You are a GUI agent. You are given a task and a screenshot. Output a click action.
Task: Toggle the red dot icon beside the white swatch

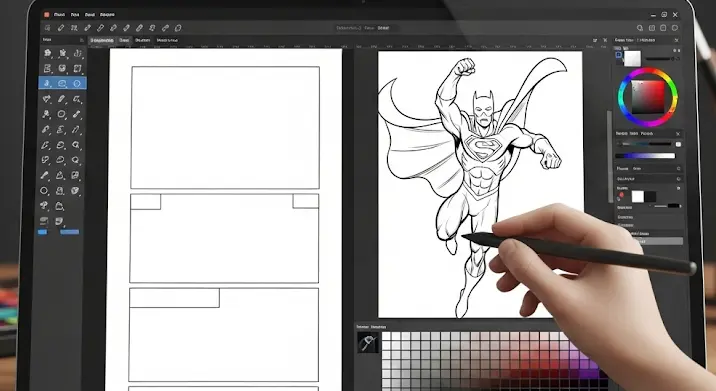tap(621, 196)
